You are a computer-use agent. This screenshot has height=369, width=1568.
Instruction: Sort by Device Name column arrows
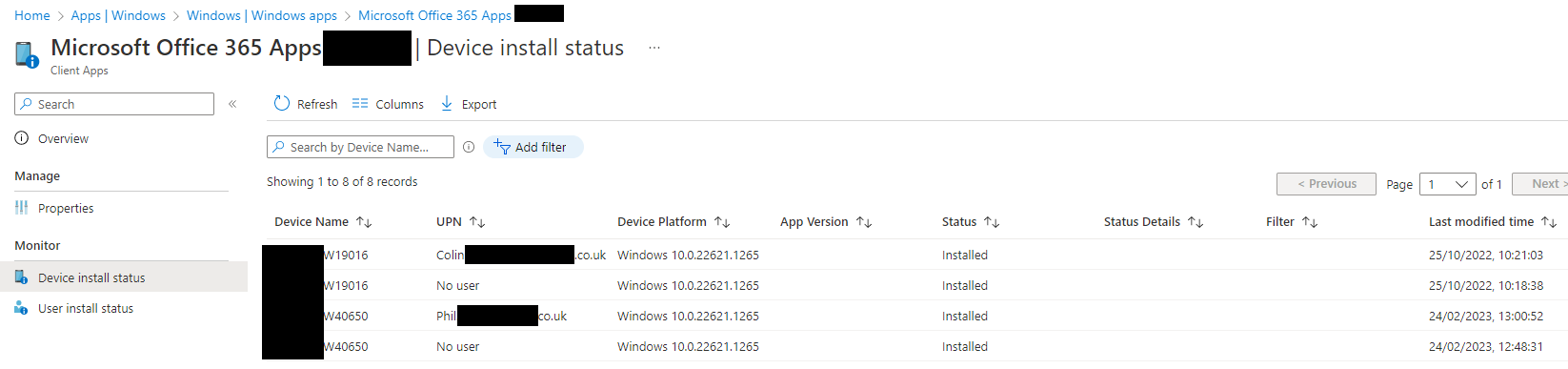click(x=364, y=222)
